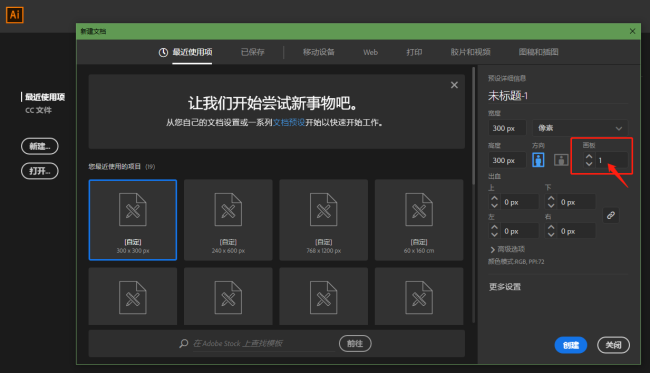The height and width of the screenshot is (373, 650).
Task: Click the artboard number field
Action: click(612, 160)
